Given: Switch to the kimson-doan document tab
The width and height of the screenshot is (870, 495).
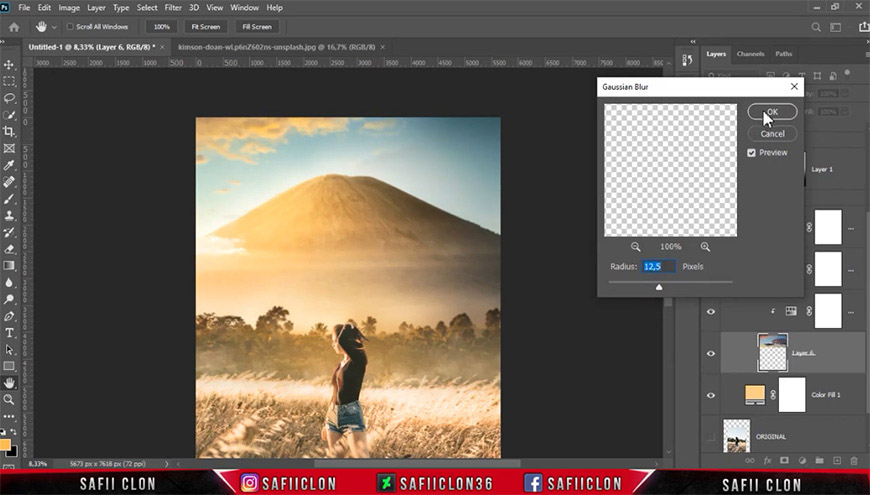Looking at the screenshot, I should (276, 47).
